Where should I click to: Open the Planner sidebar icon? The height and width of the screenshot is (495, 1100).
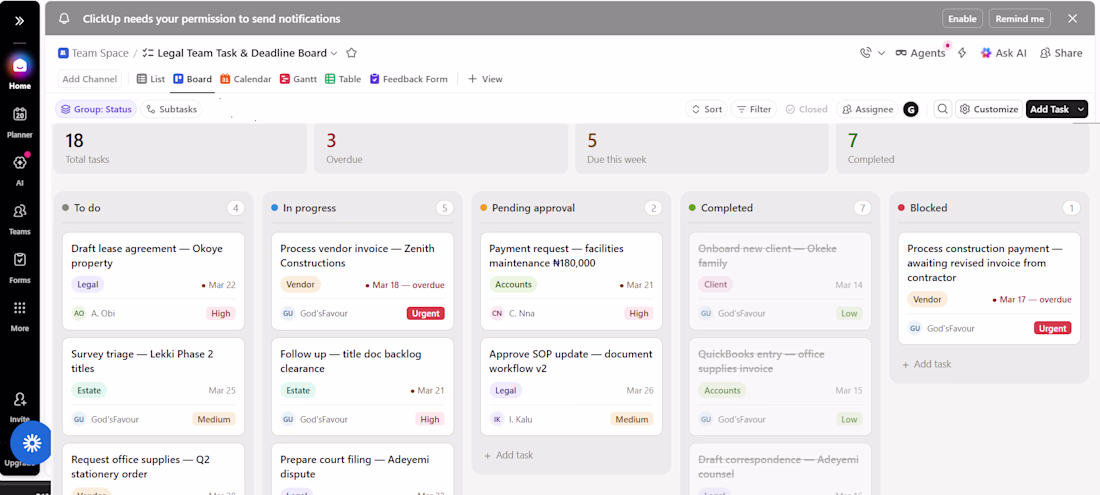(x=20, y=120)
